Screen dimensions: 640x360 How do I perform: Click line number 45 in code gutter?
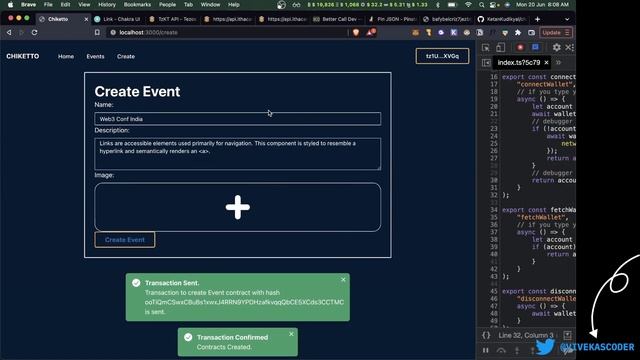click(494, 291)
